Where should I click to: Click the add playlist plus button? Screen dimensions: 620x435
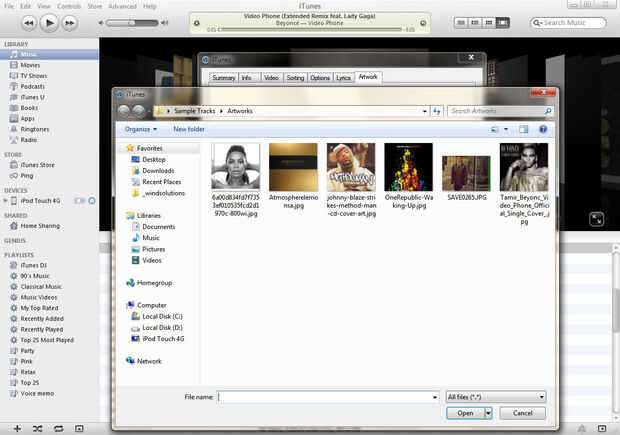(x=17, y=428)
